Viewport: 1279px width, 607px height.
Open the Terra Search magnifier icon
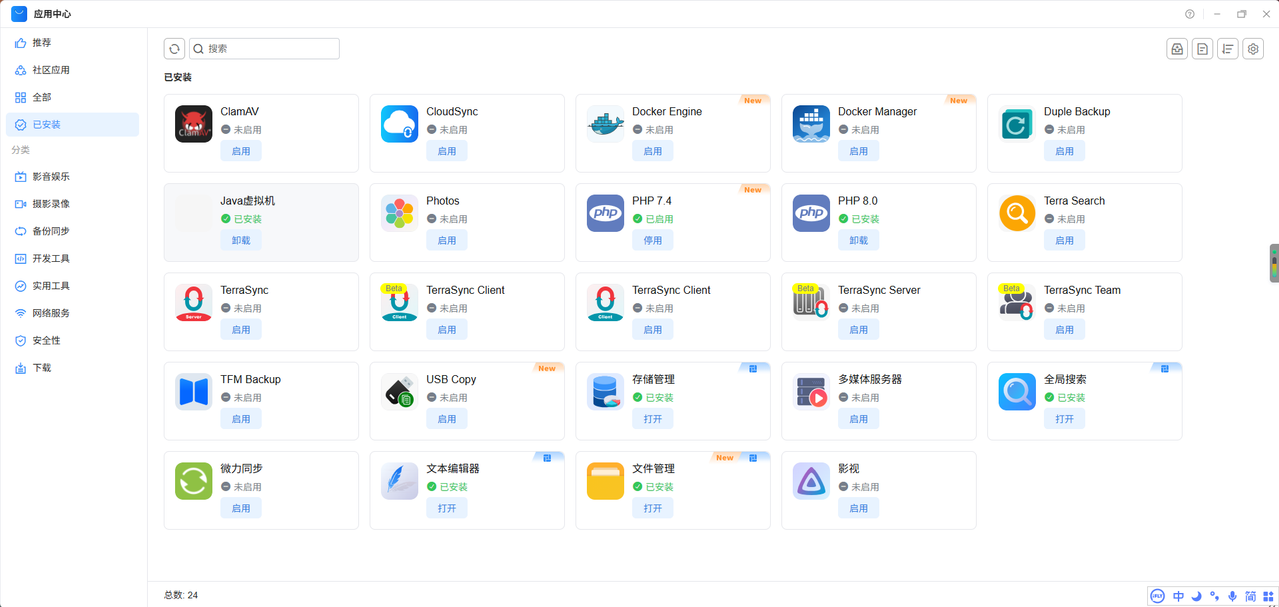coord(1017,213)
